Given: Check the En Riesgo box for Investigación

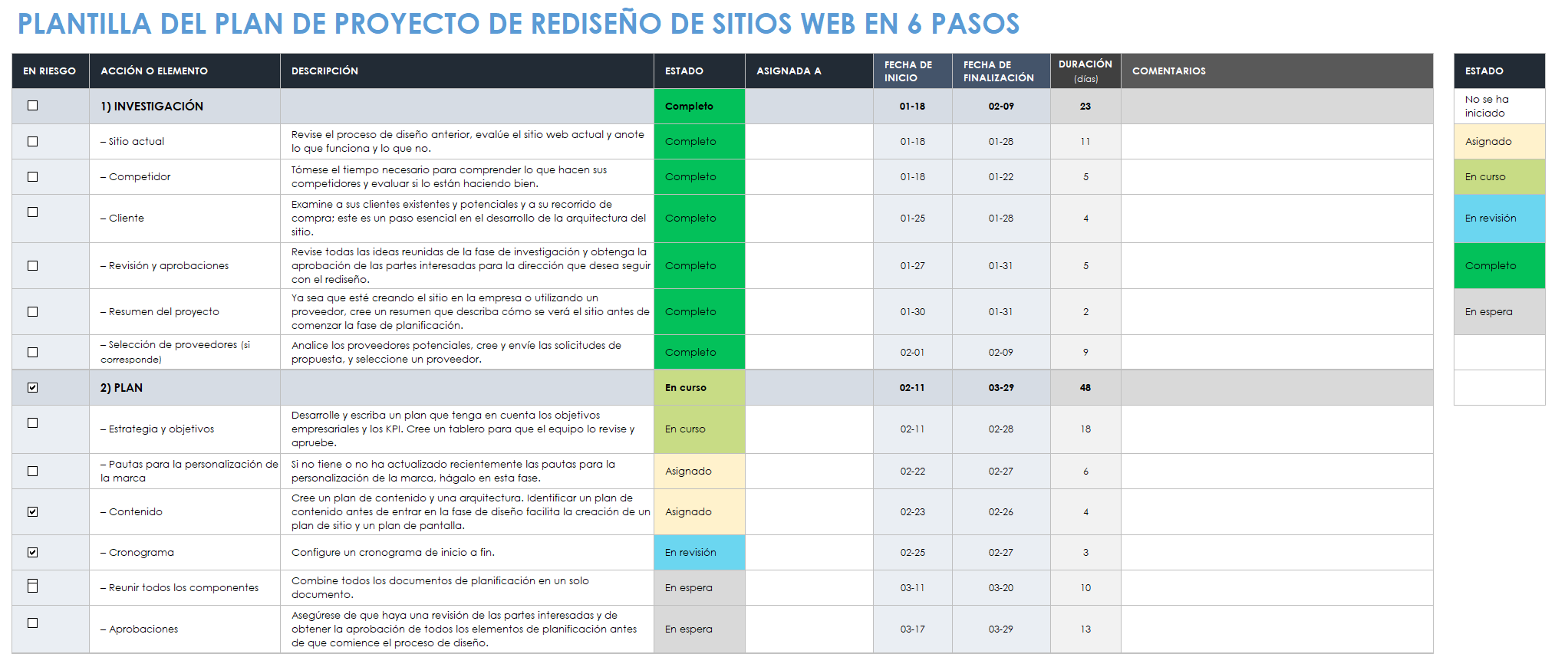Looking at the screenshot, I should (x=32, y=106).
